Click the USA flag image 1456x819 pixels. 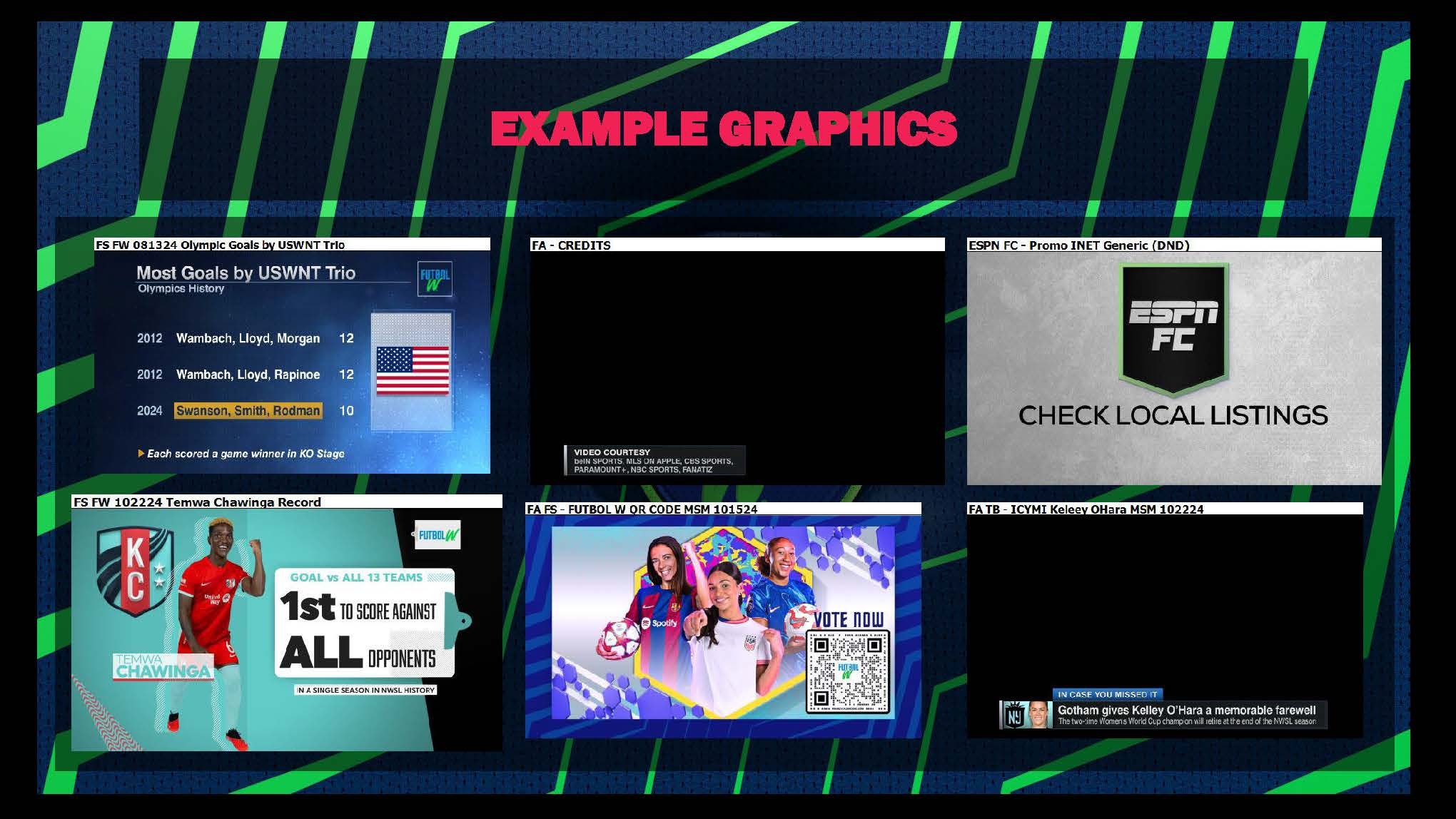(x=413, y=370)
